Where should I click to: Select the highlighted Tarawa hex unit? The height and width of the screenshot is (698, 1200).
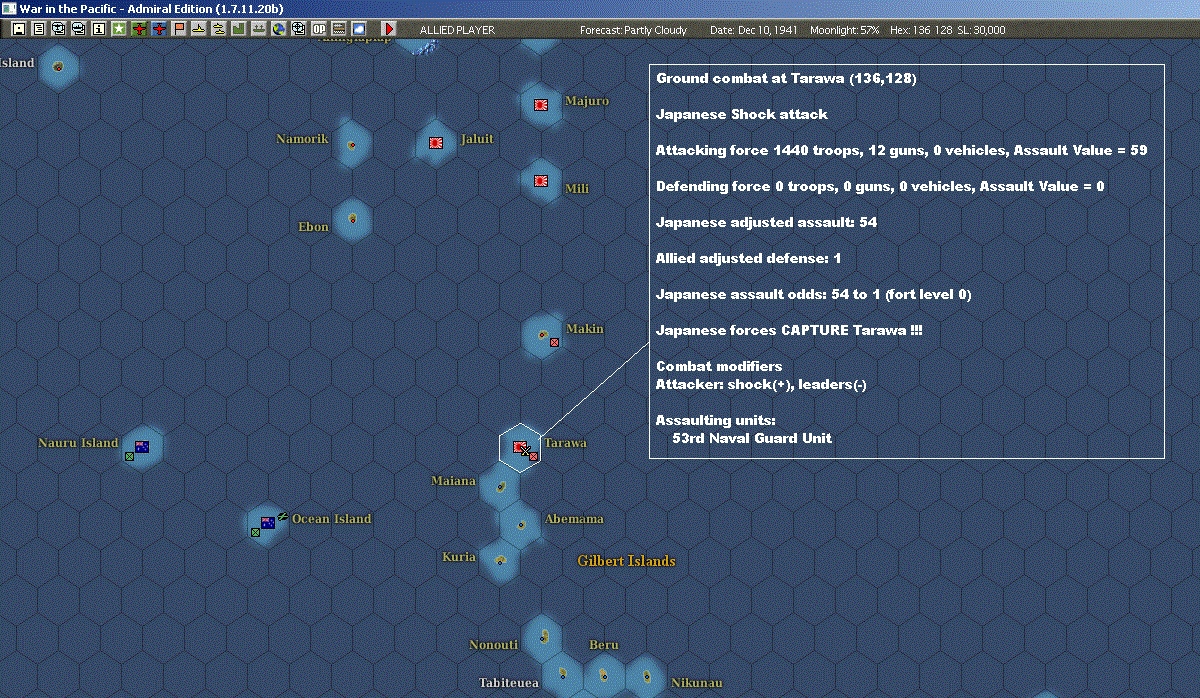point(522,448)
